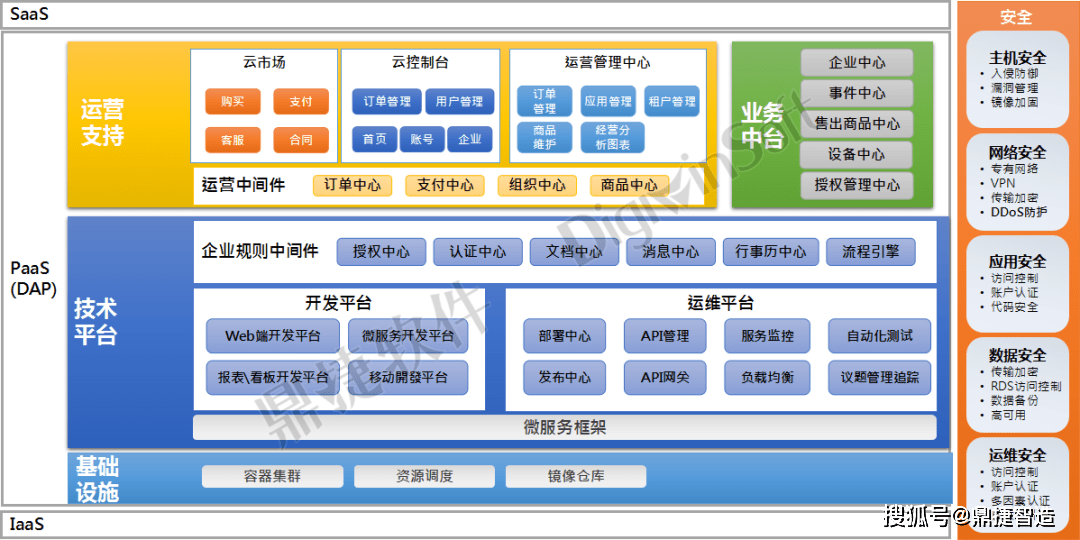Click the PaaS (DAP) label

pyautogui.click(x=34, y=278)
